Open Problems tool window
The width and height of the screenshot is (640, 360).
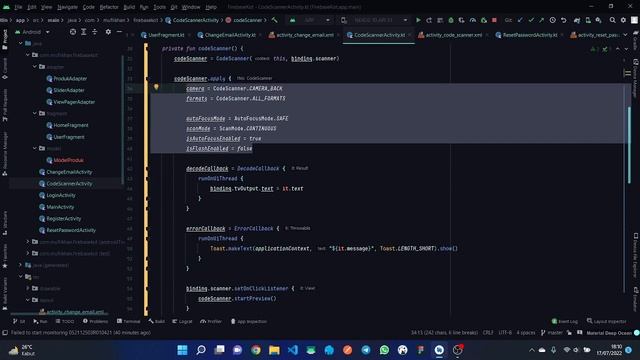click(96, 321)
